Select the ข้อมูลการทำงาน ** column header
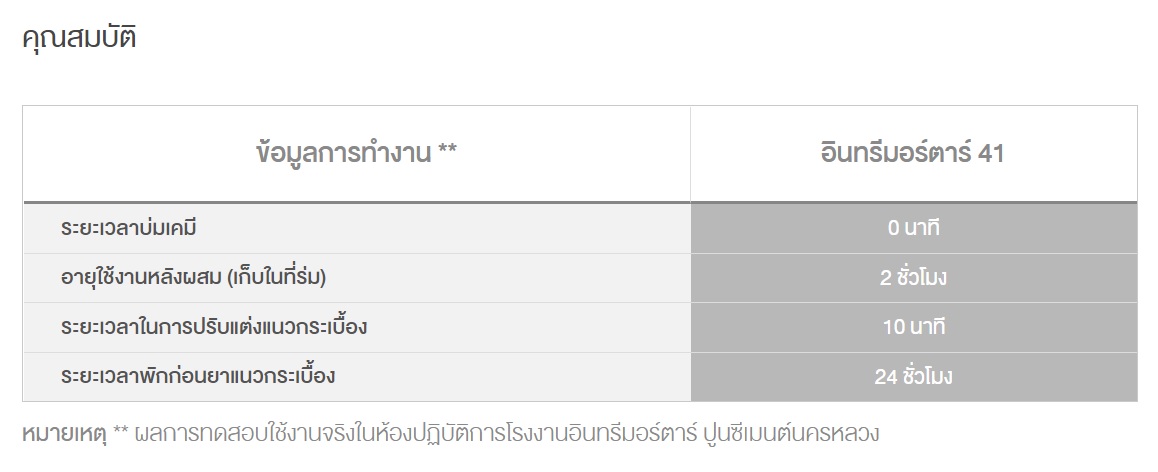 [x=357, y=154]
